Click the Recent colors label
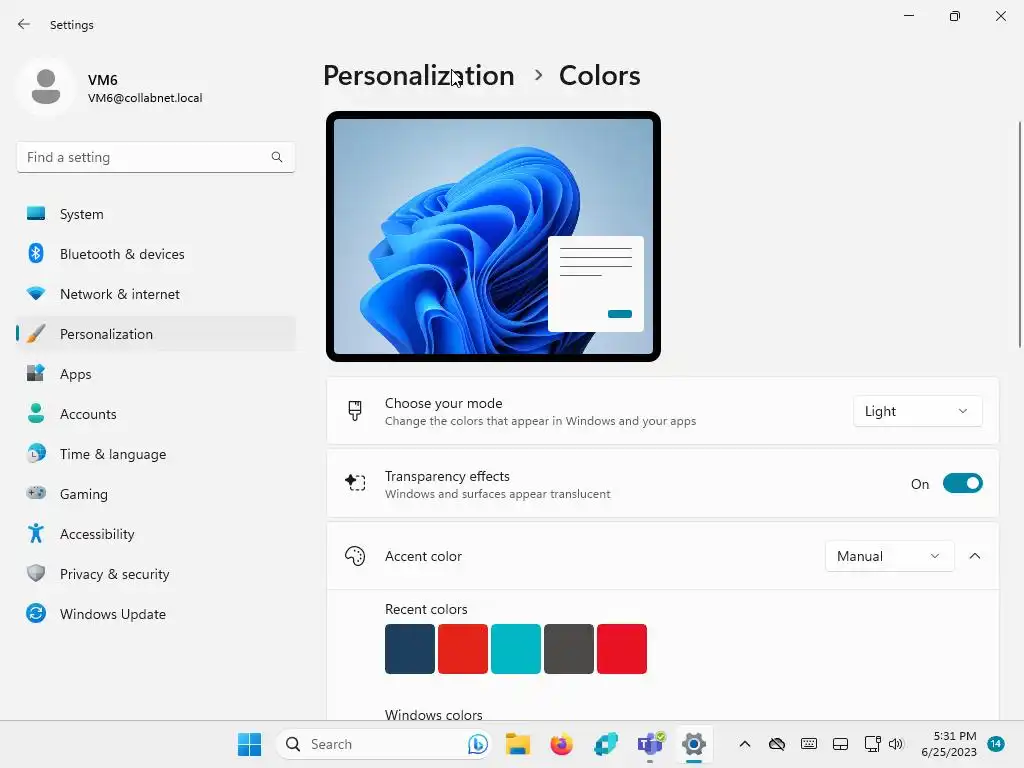The width and height of the screenshot is (1024, 768). 426,609
